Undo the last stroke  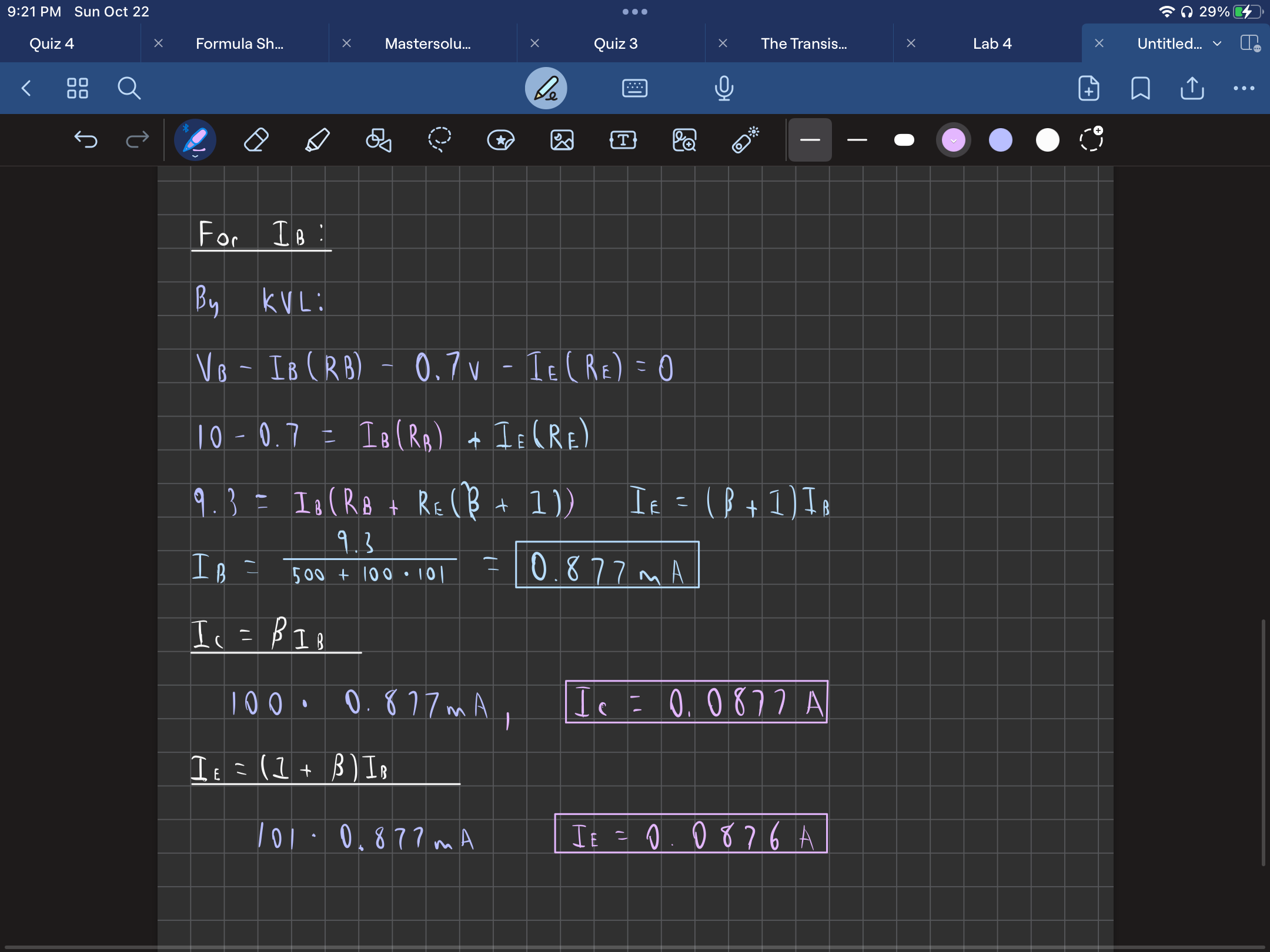86,140
